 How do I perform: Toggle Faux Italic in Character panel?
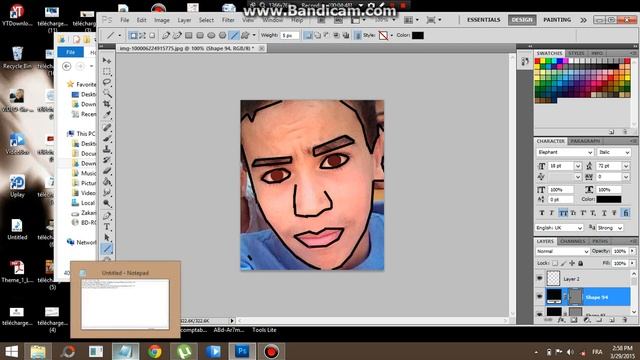(551, 213)
